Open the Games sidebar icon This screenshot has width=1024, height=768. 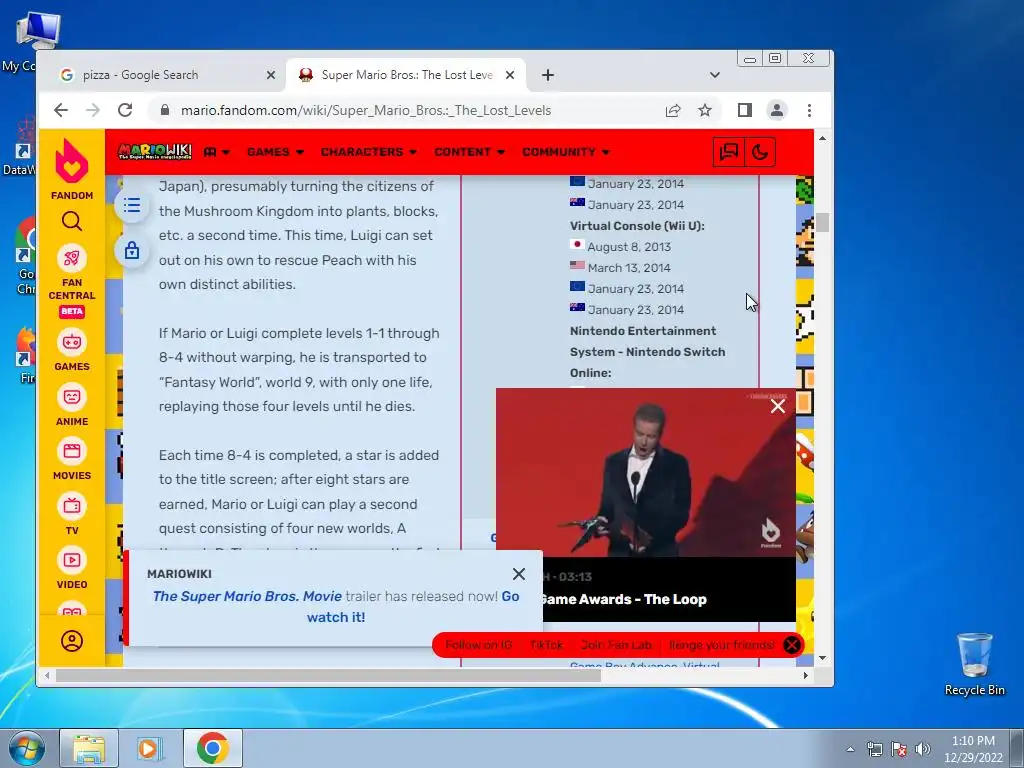72,342
